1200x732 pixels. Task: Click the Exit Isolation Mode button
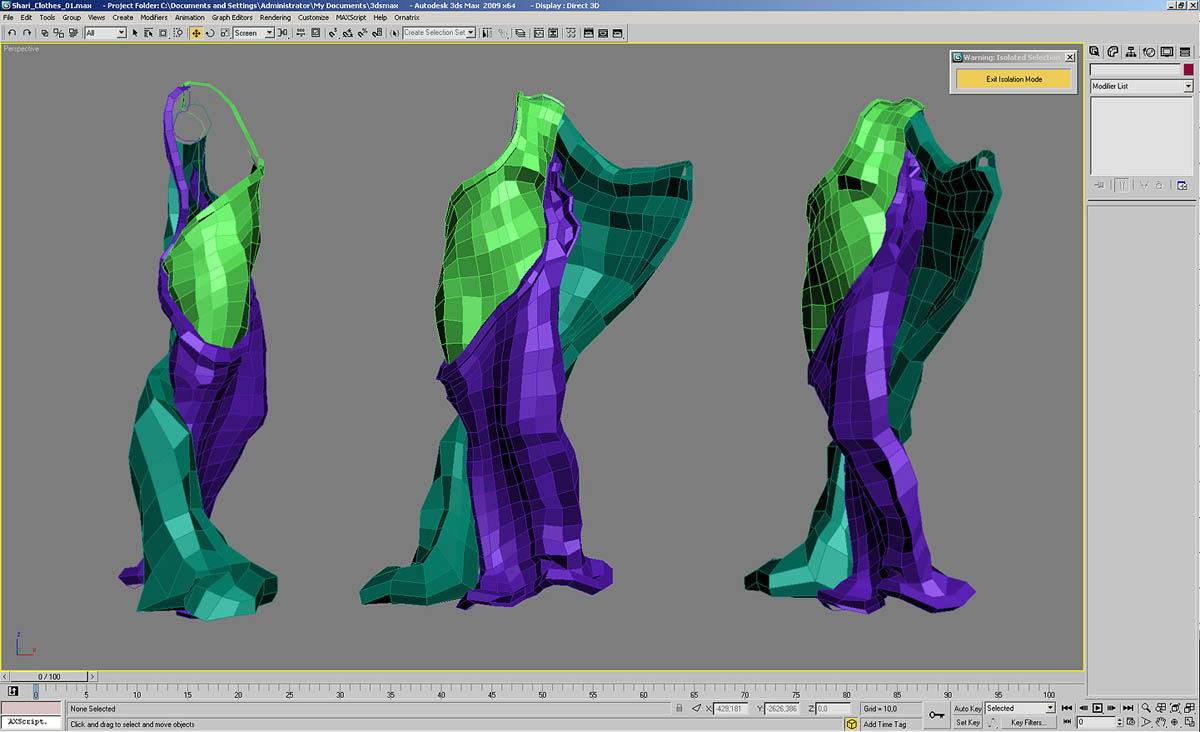(1013, 79)
